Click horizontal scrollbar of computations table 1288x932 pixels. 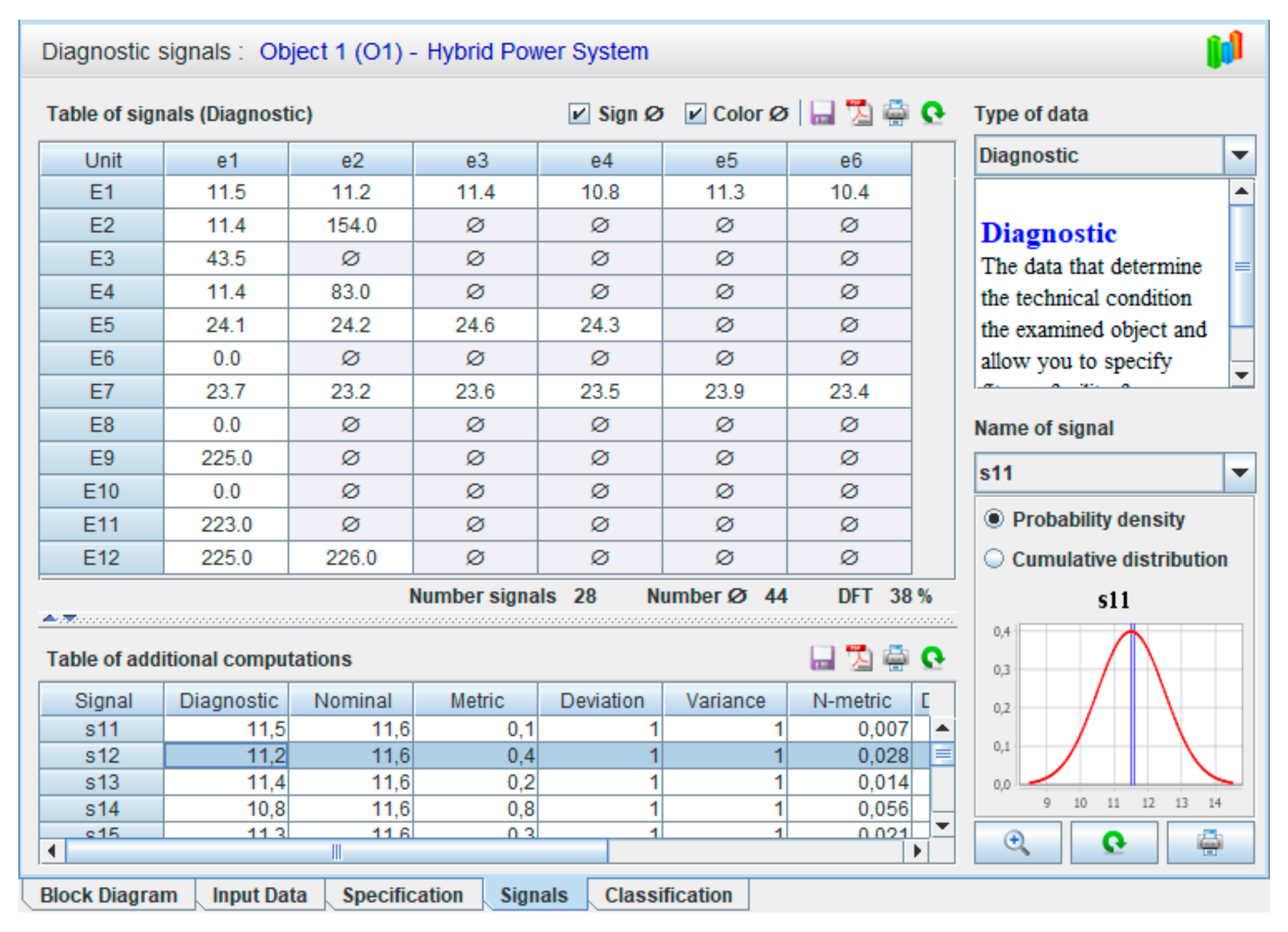tap(336, 851)
